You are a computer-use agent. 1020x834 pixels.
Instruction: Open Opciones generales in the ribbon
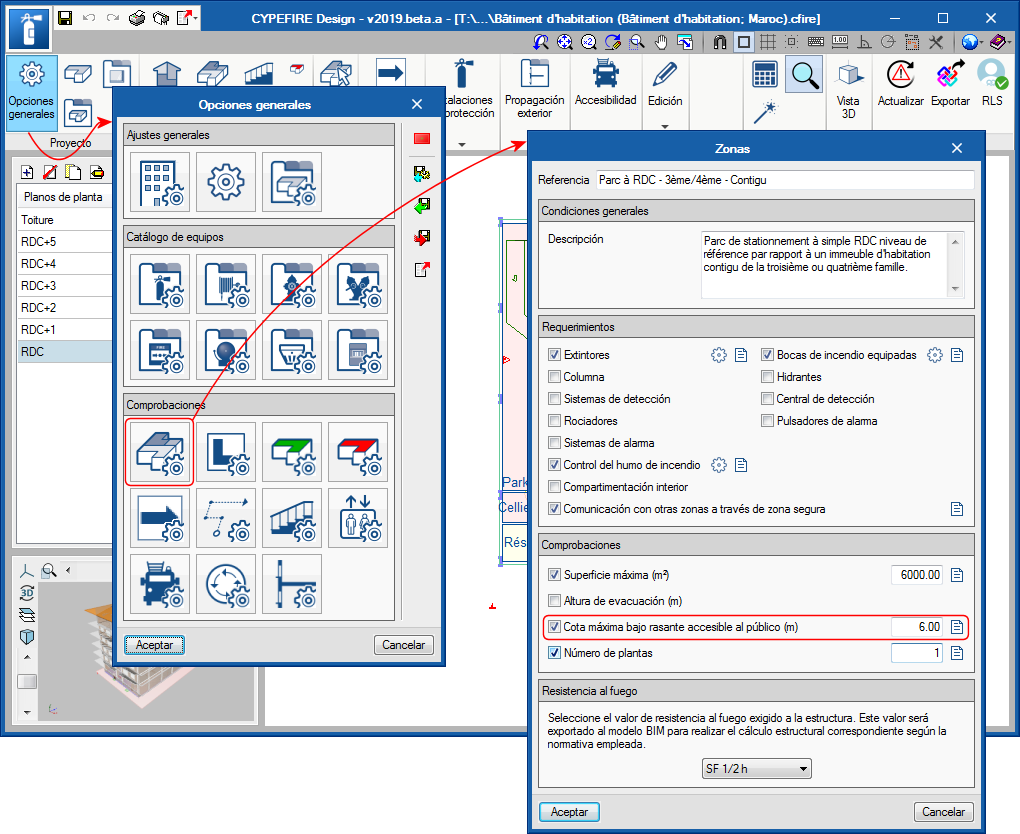click(x=32, y=93)
